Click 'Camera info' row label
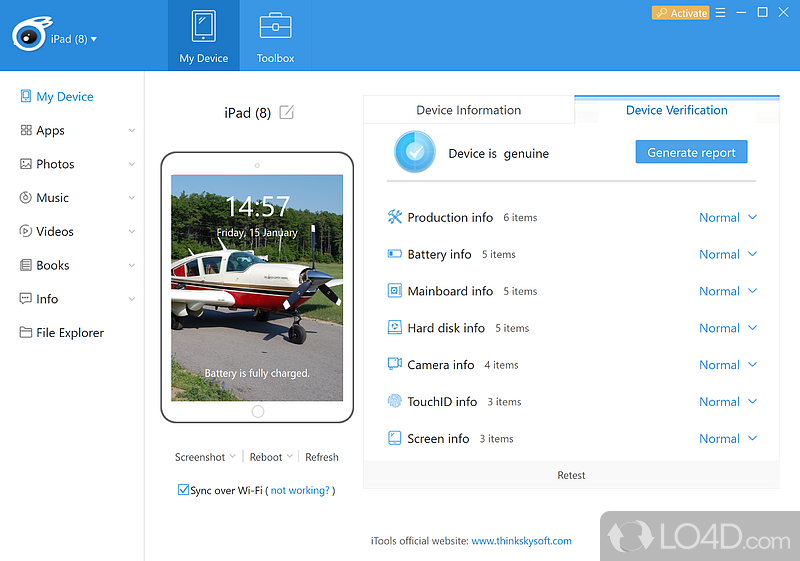 click(441, 365)
